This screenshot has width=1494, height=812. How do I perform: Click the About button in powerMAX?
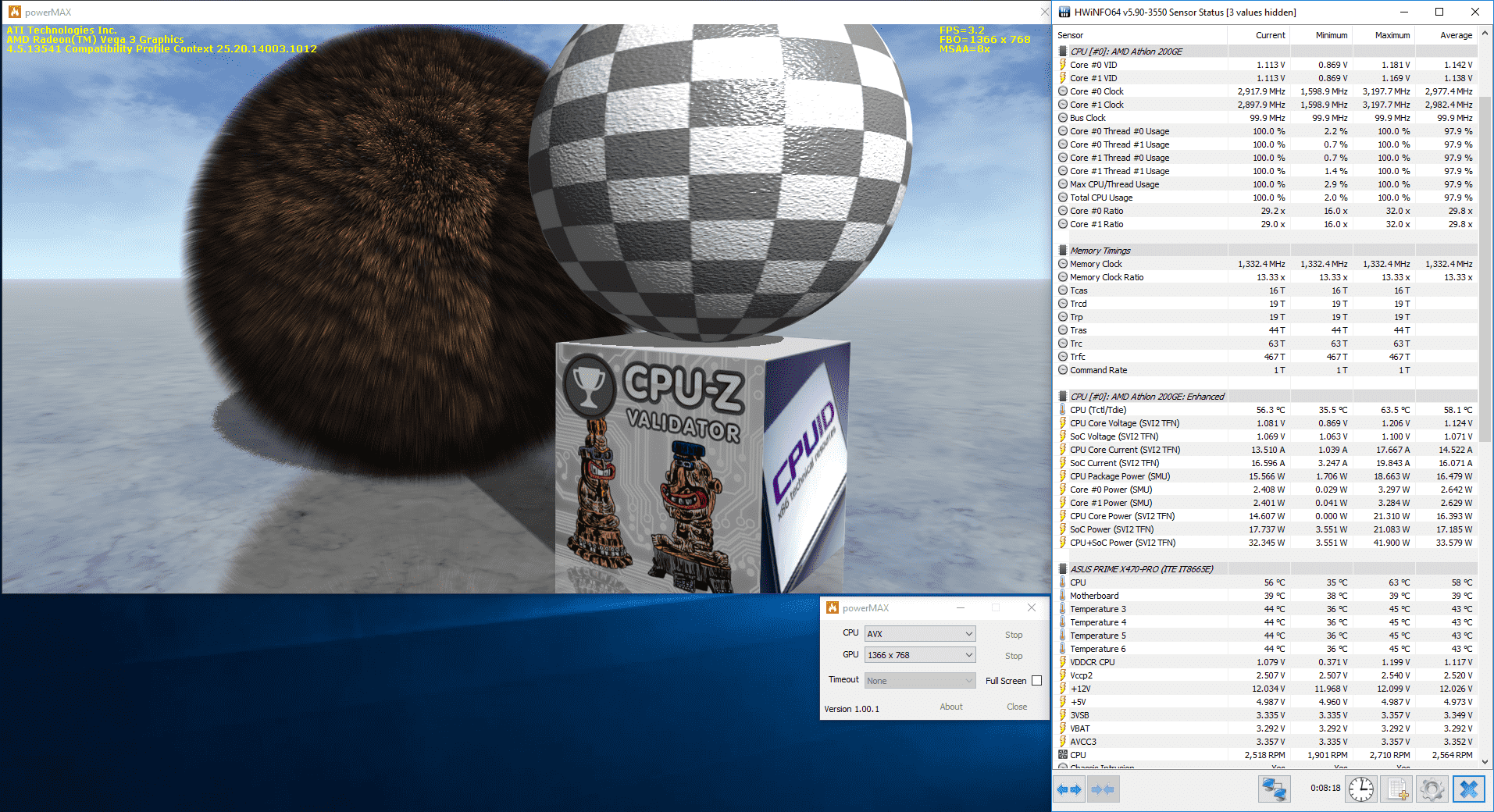[x=950, y=707]
